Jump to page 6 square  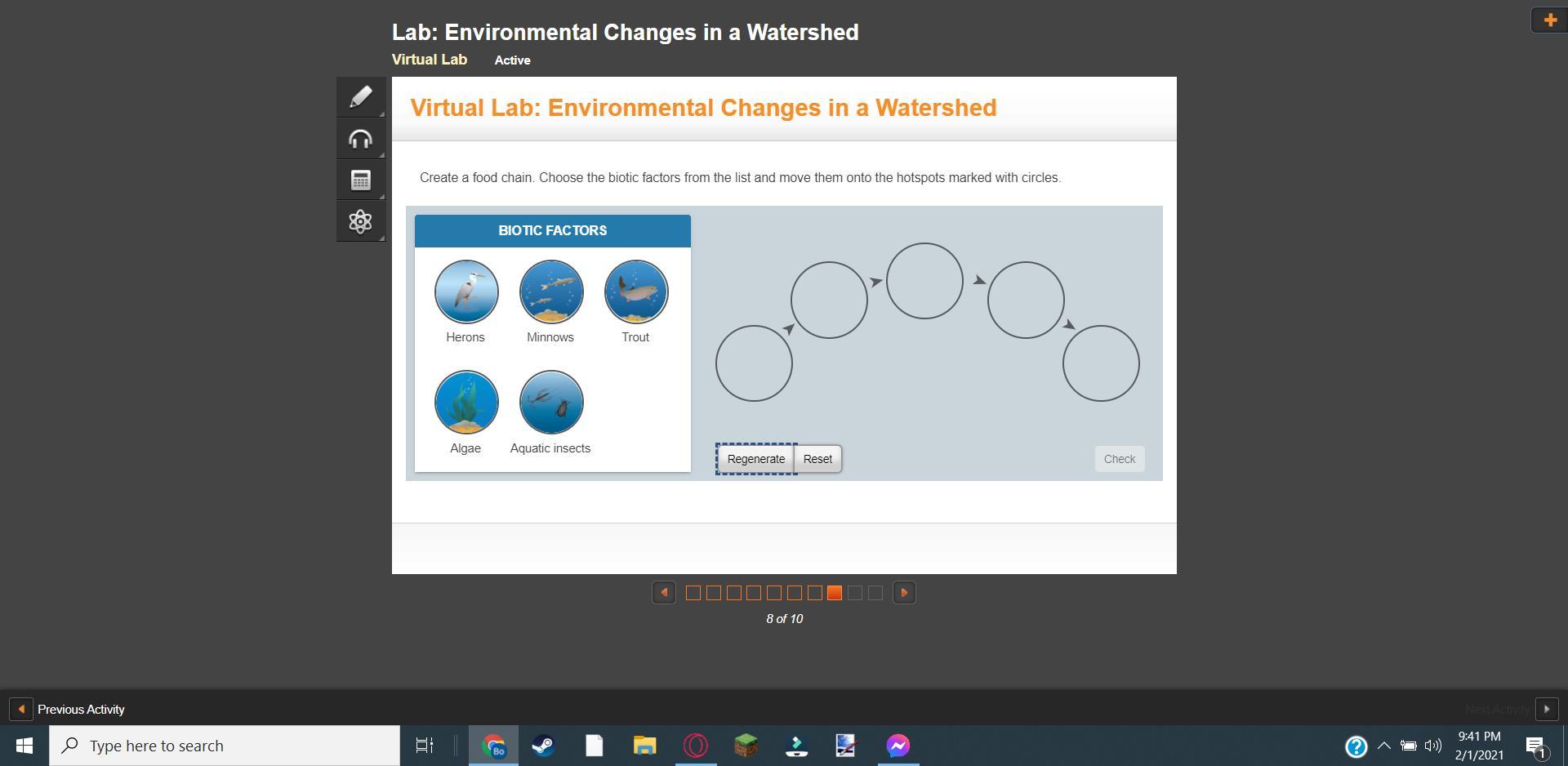(795, 593)
